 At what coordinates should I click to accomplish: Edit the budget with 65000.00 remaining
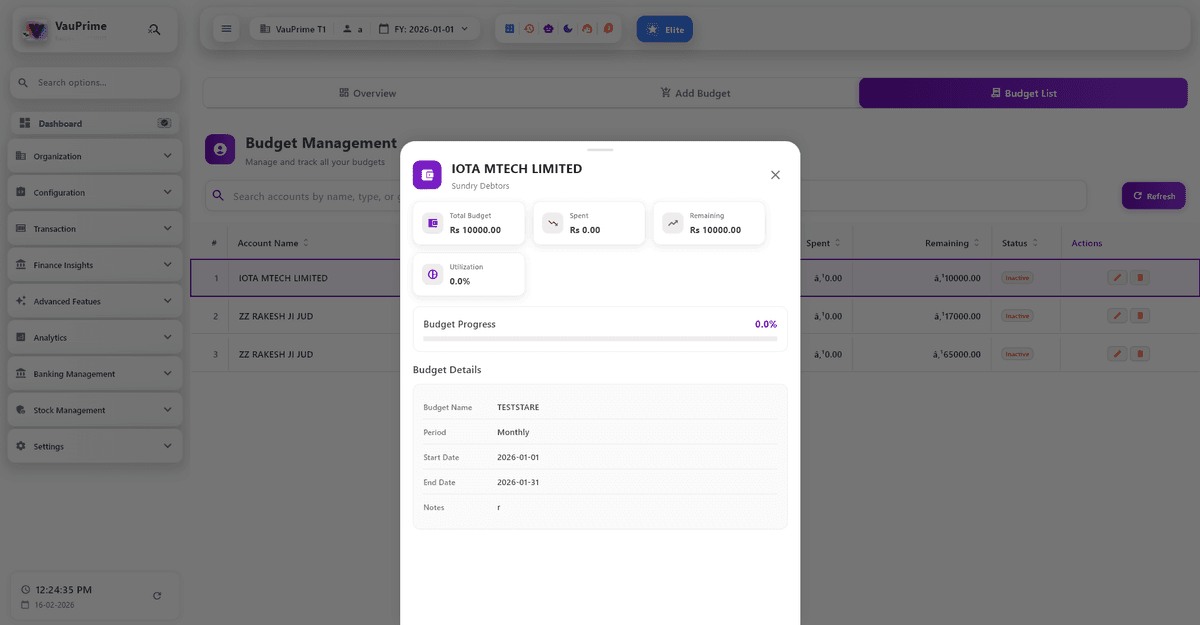[1117, 354]
